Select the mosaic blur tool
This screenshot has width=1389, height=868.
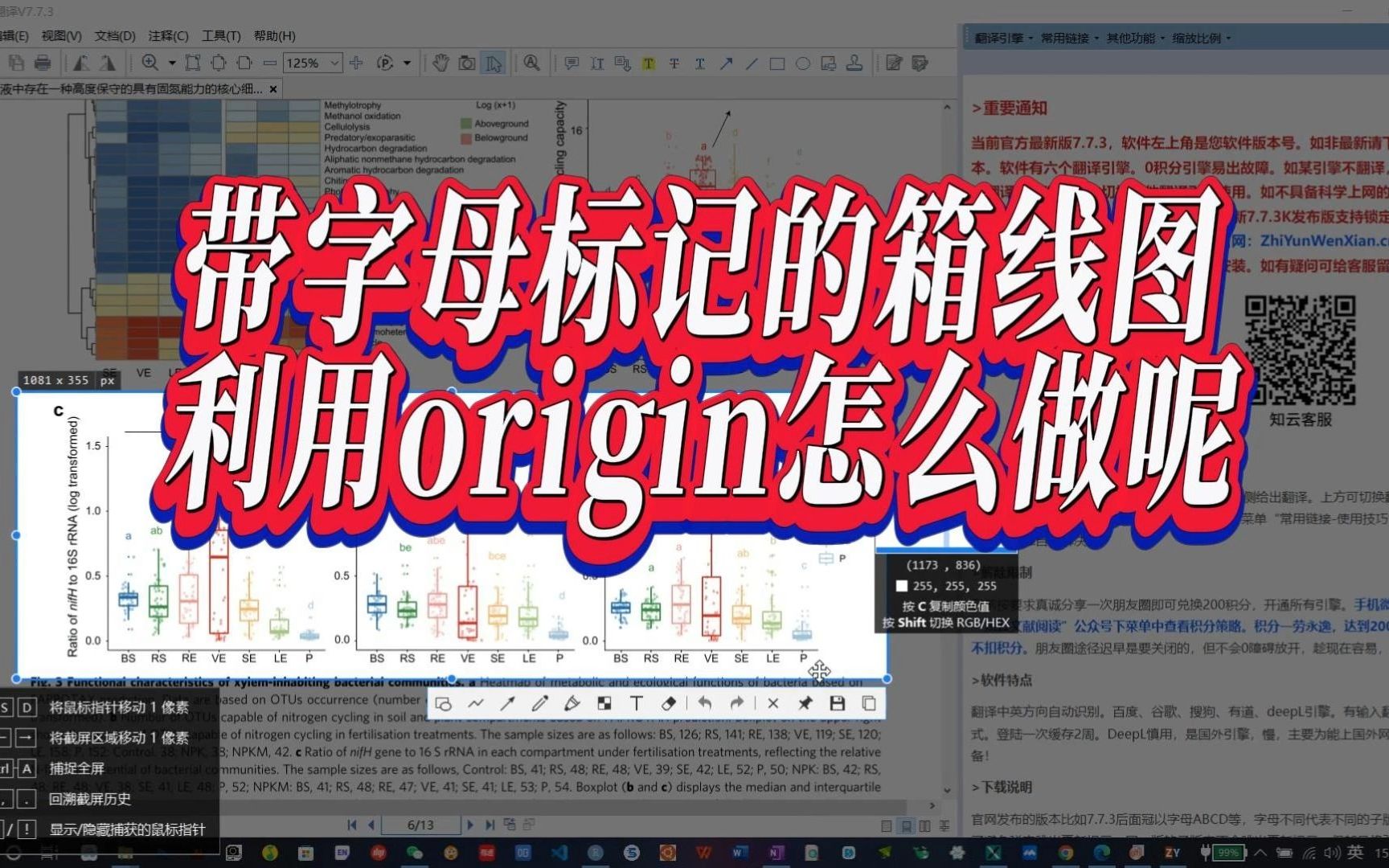(x=604, y=704)
